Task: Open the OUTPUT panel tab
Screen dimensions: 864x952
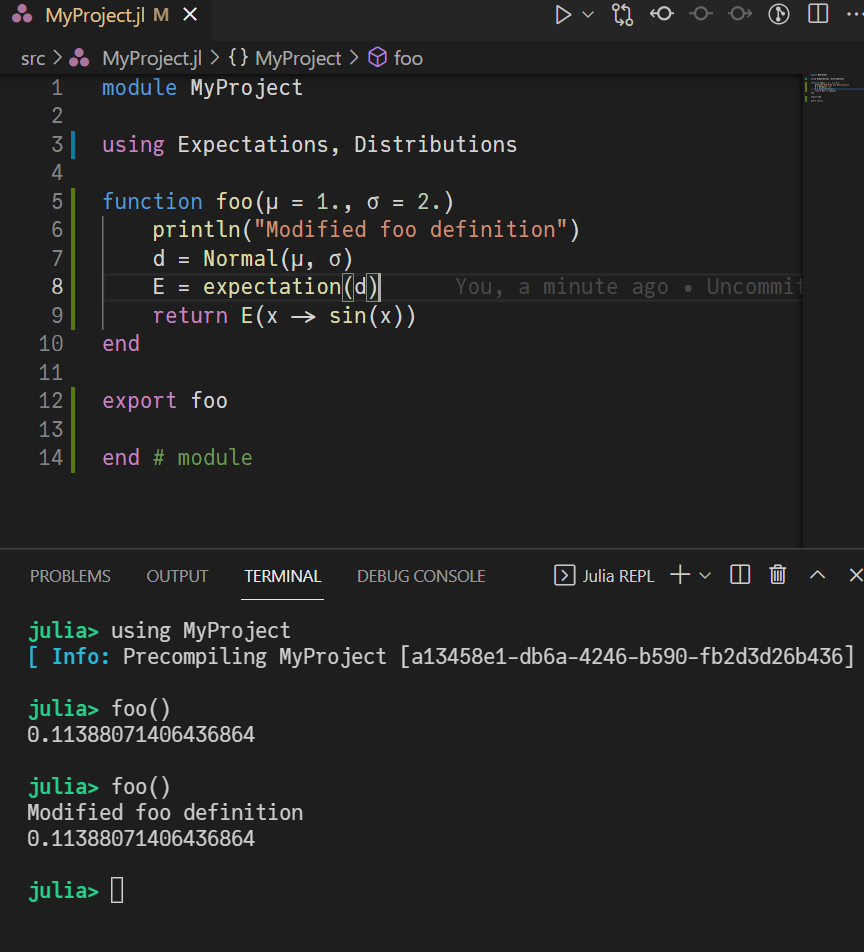Action: point(177,576)
